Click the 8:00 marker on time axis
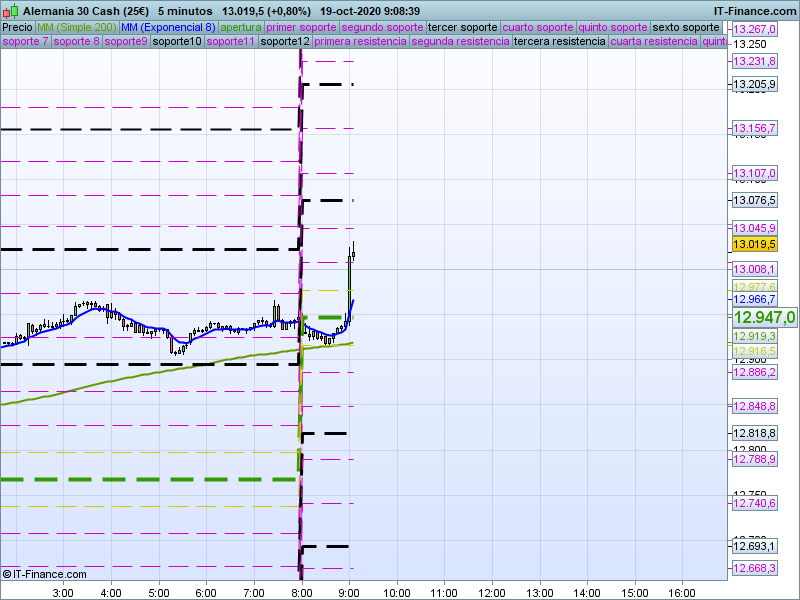 click(301, 591)
